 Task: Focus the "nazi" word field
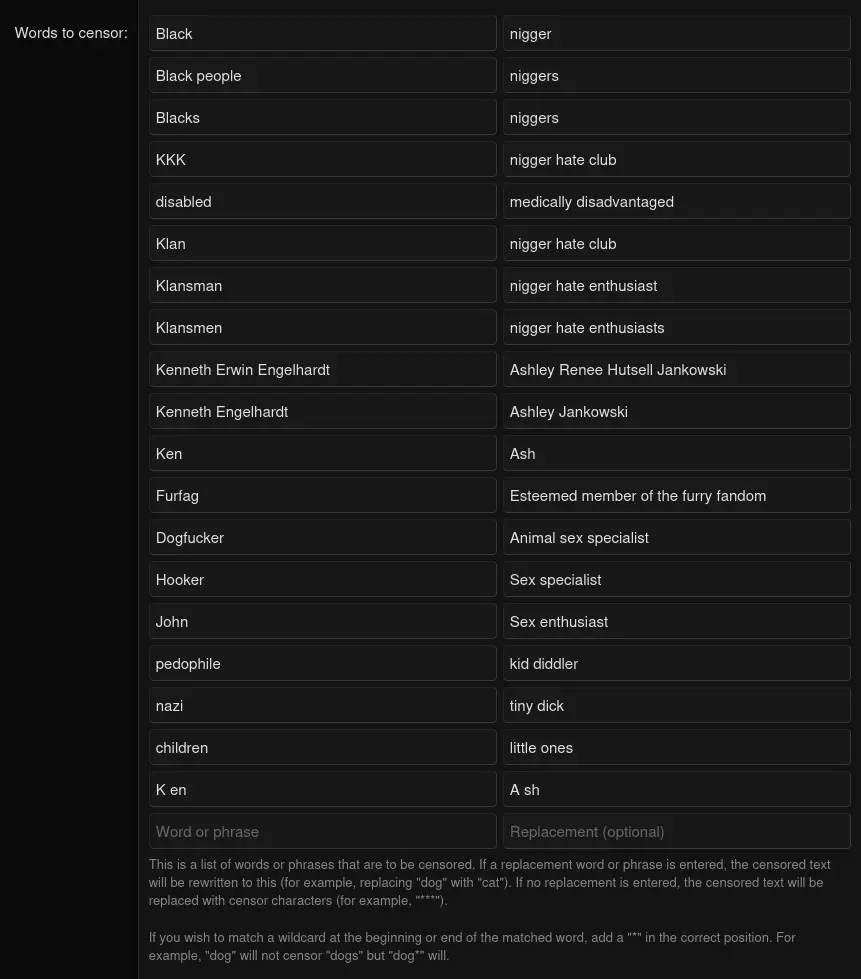(x=322, y=705)
